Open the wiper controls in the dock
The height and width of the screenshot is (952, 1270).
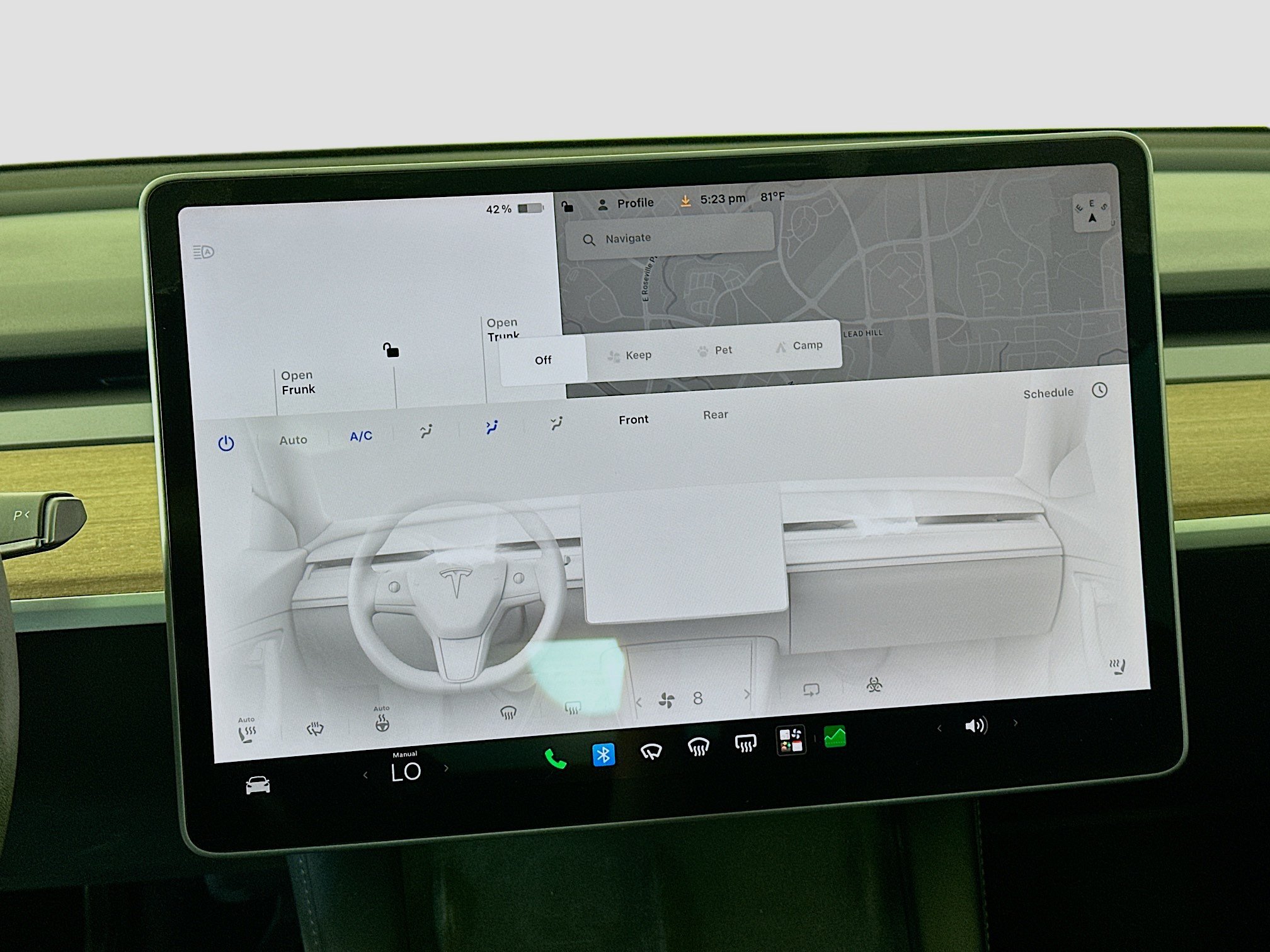pos(651,751)
